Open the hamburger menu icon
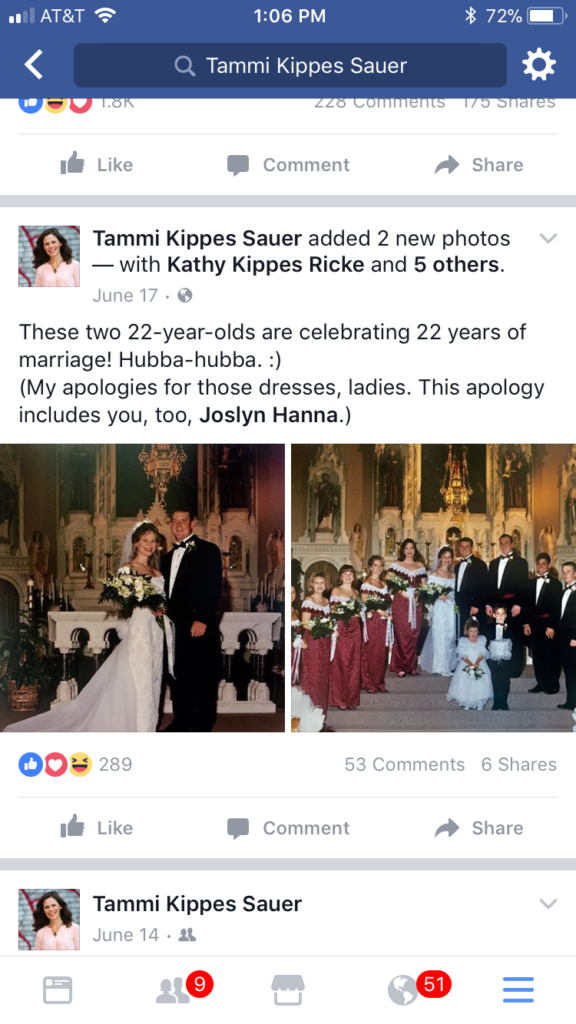 (519, 990)
